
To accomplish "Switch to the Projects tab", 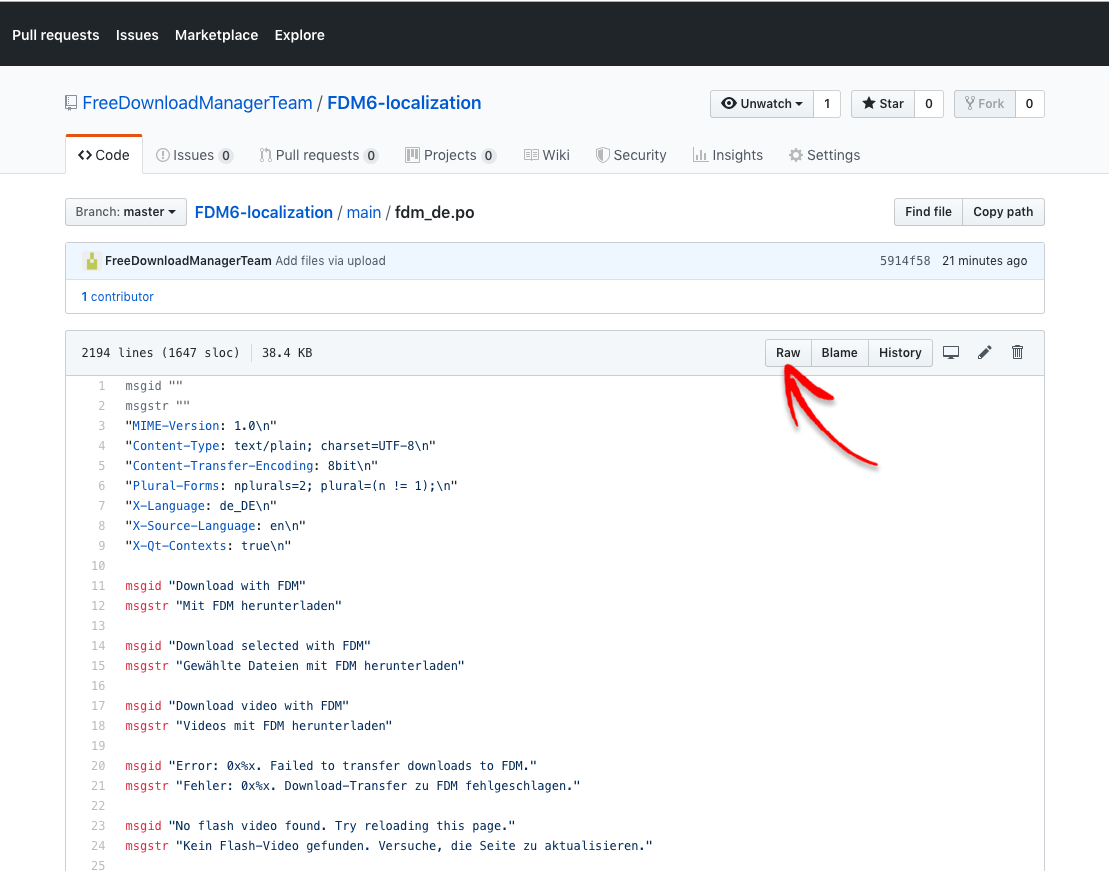I will (x=450, y=155).
